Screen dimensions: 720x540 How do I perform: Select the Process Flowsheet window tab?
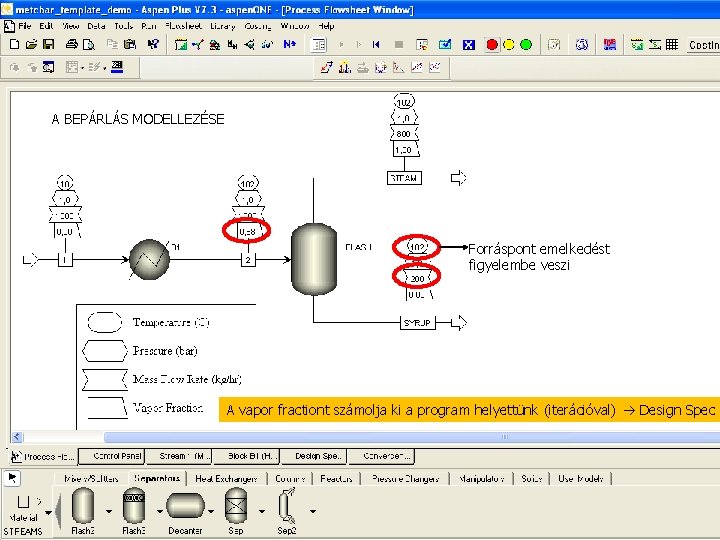point(44,456)
